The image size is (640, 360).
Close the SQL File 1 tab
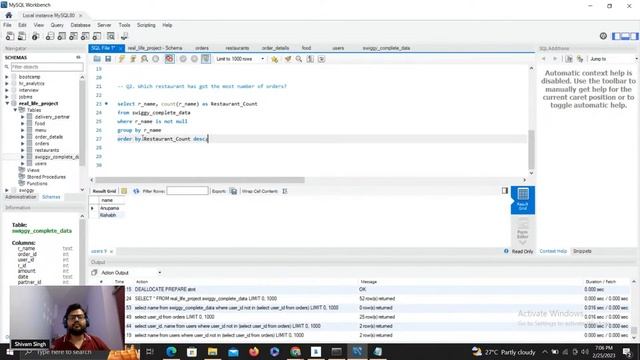121,49
